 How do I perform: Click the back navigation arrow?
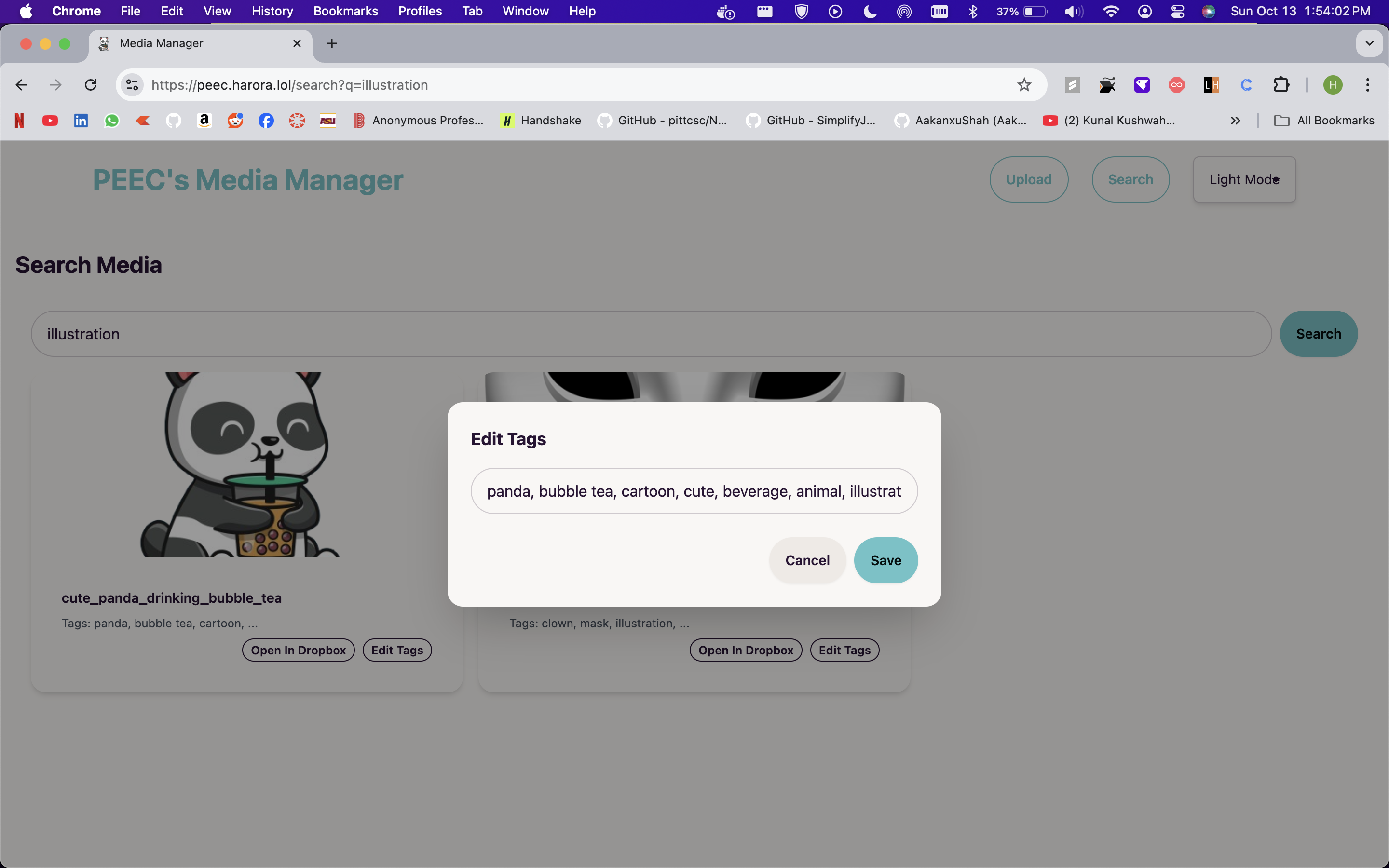click(x=21, y=85)
